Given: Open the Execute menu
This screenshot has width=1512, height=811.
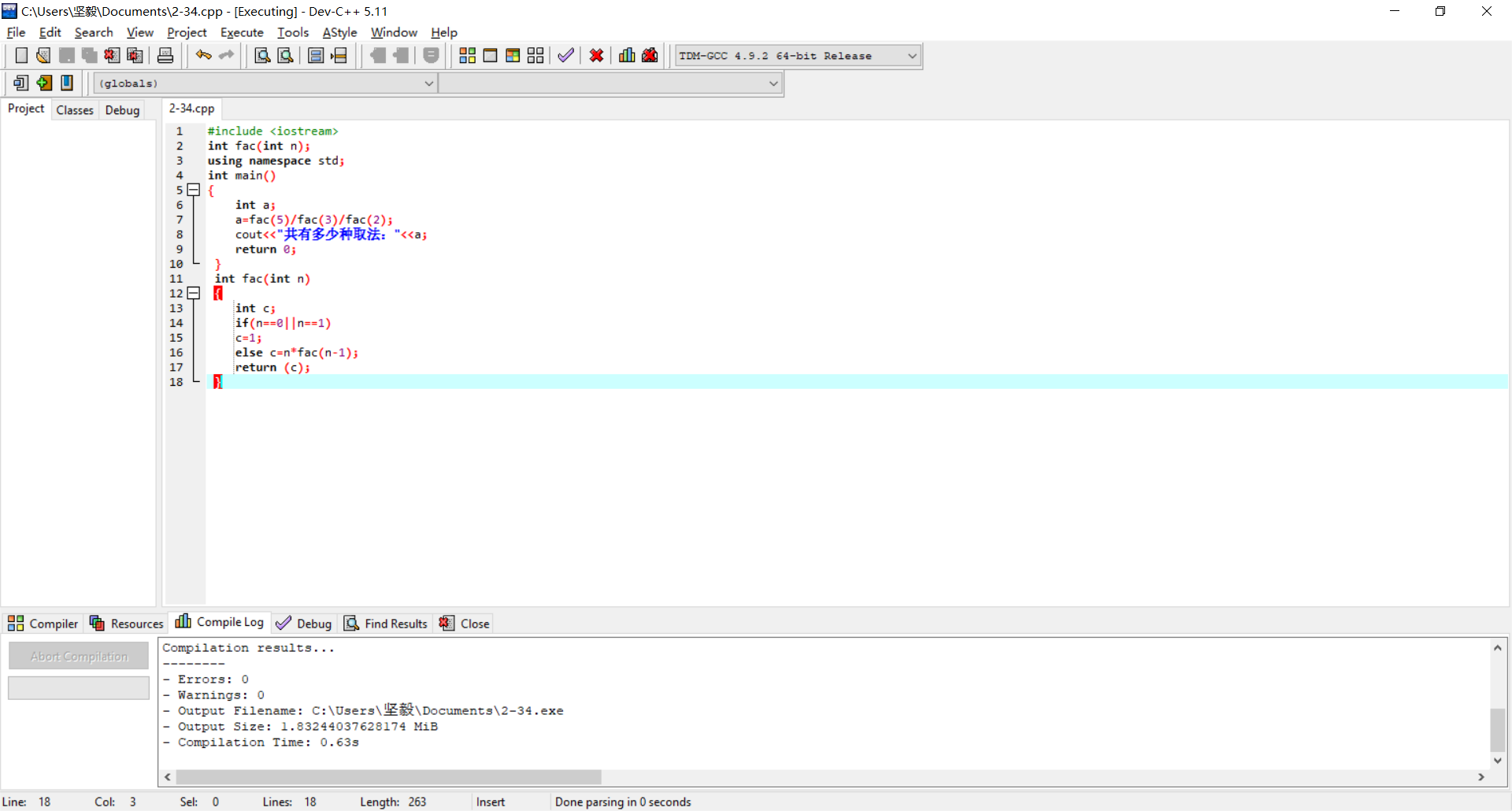Looking at the screenshot, I should [242, 32].
